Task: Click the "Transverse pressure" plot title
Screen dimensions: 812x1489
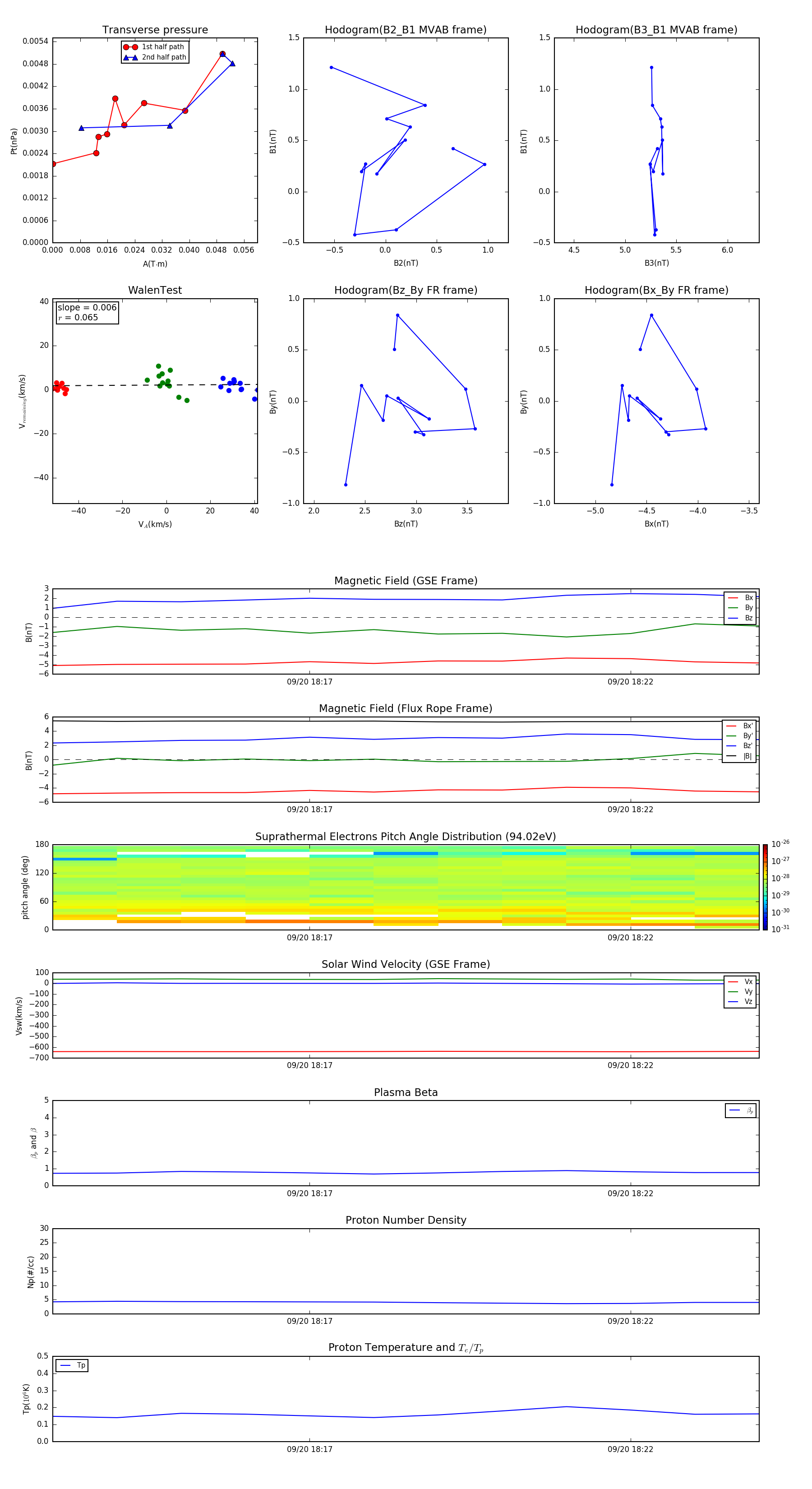Action: click(x=155, y=30)
